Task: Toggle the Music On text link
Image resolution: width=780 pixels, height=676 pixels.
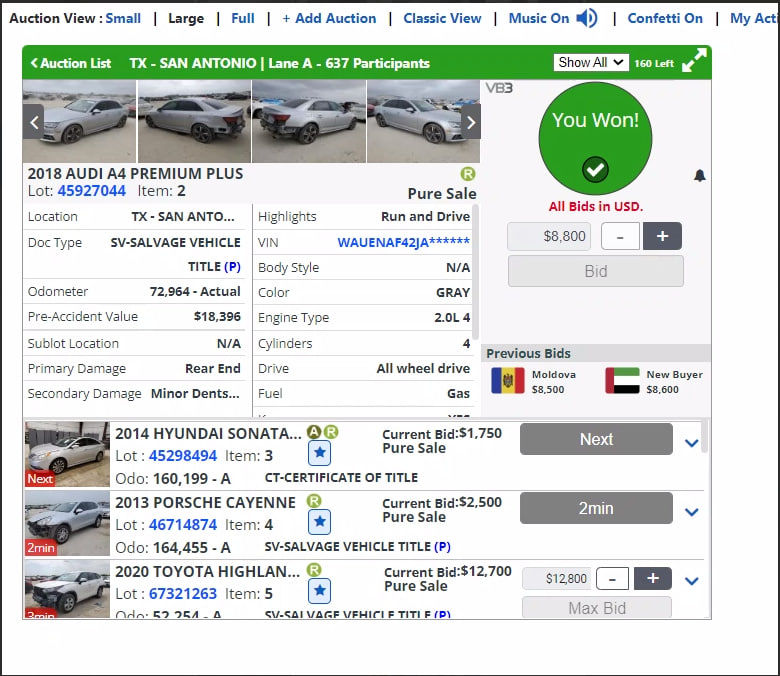Action: click(x=539, y=18)
